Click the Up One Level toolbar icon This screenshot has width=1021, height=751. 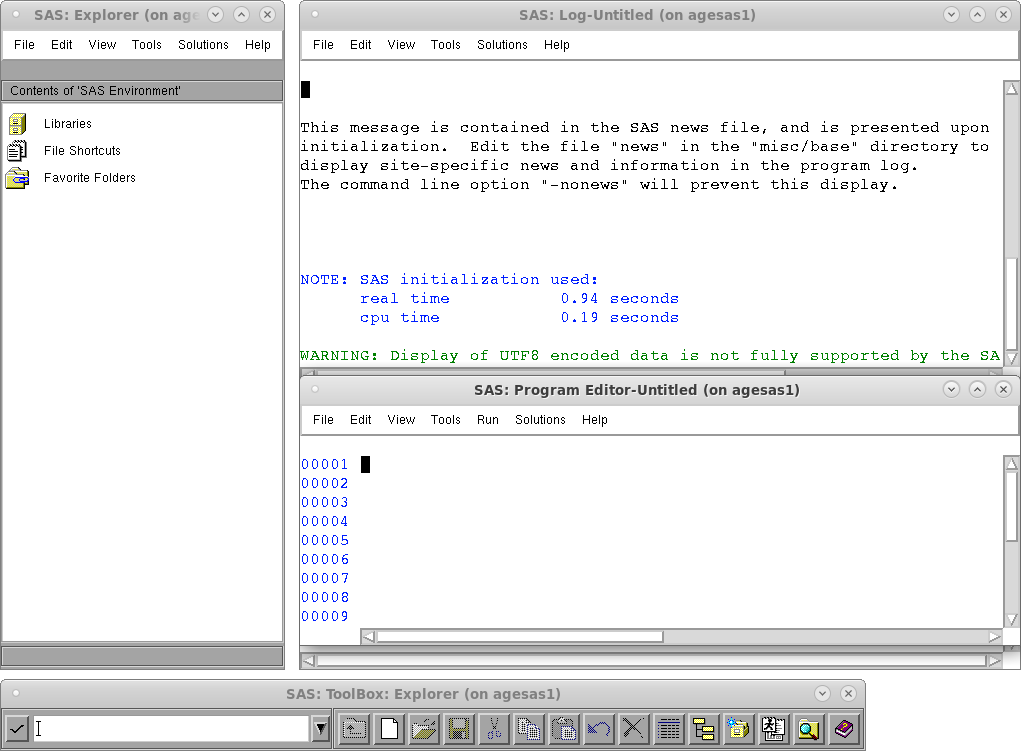coord(355,729)
